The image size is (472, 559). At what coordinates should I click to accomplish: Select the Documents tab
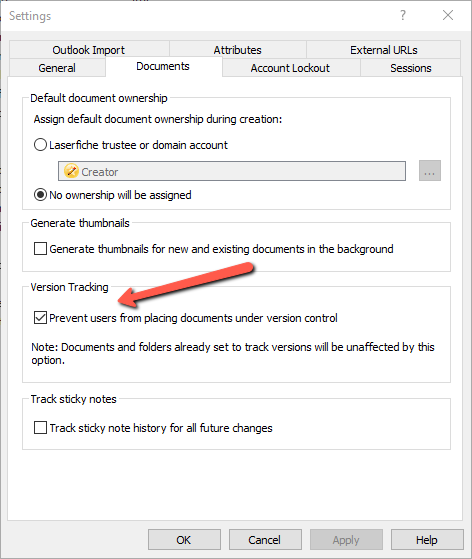tap(163, 66)
